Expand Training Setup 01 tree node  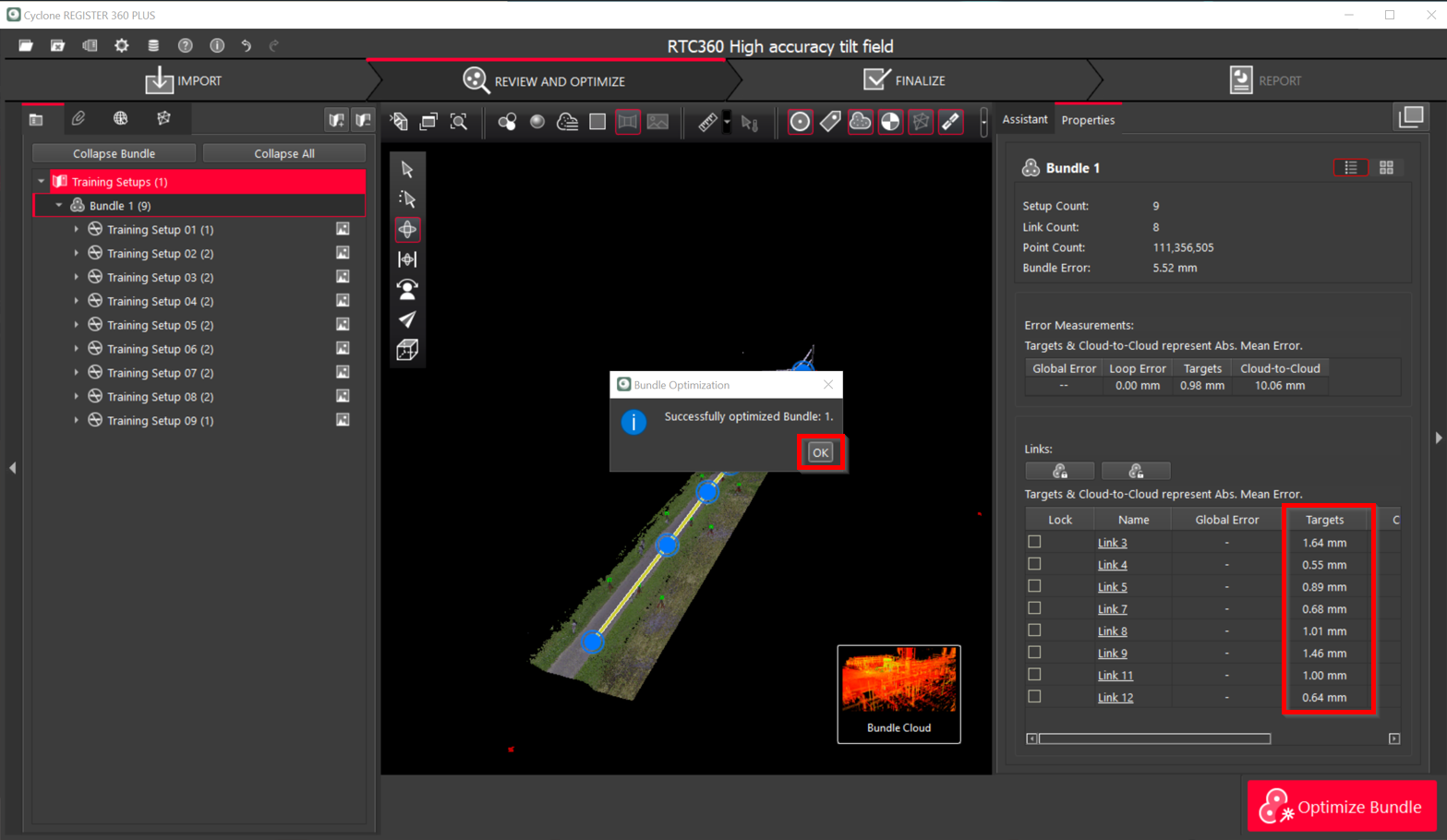[77, 229]
